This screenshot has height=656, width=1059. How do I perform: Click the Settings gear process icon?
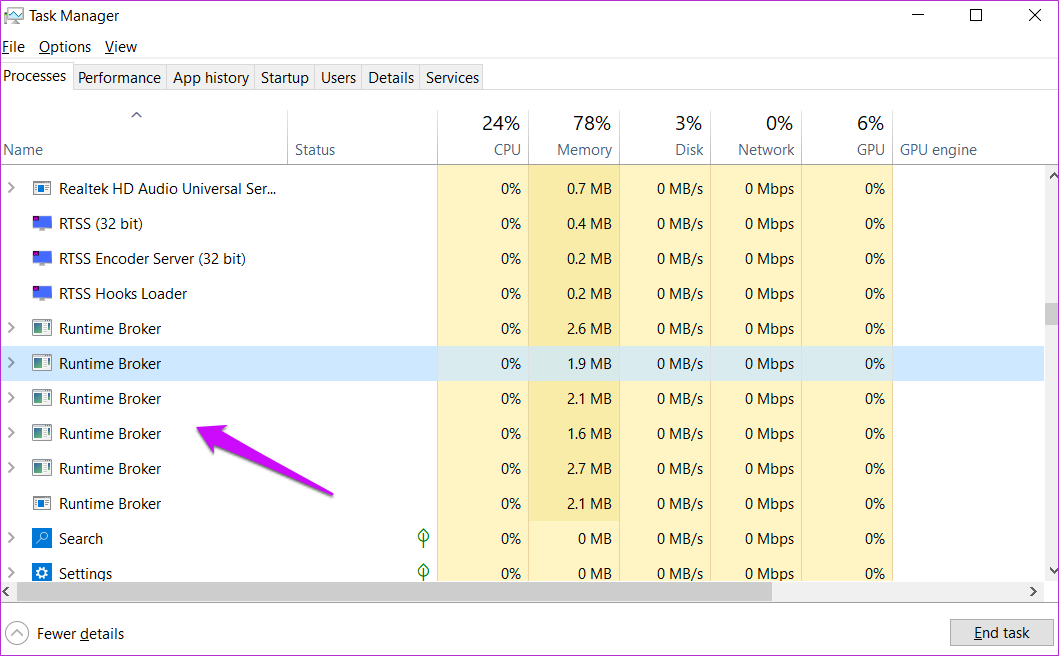42,573
